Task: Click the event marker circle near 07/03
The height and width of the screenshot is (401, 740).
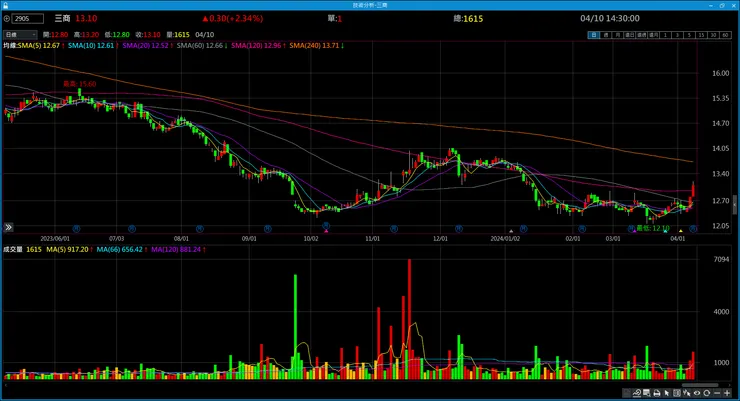Action: 132,229
